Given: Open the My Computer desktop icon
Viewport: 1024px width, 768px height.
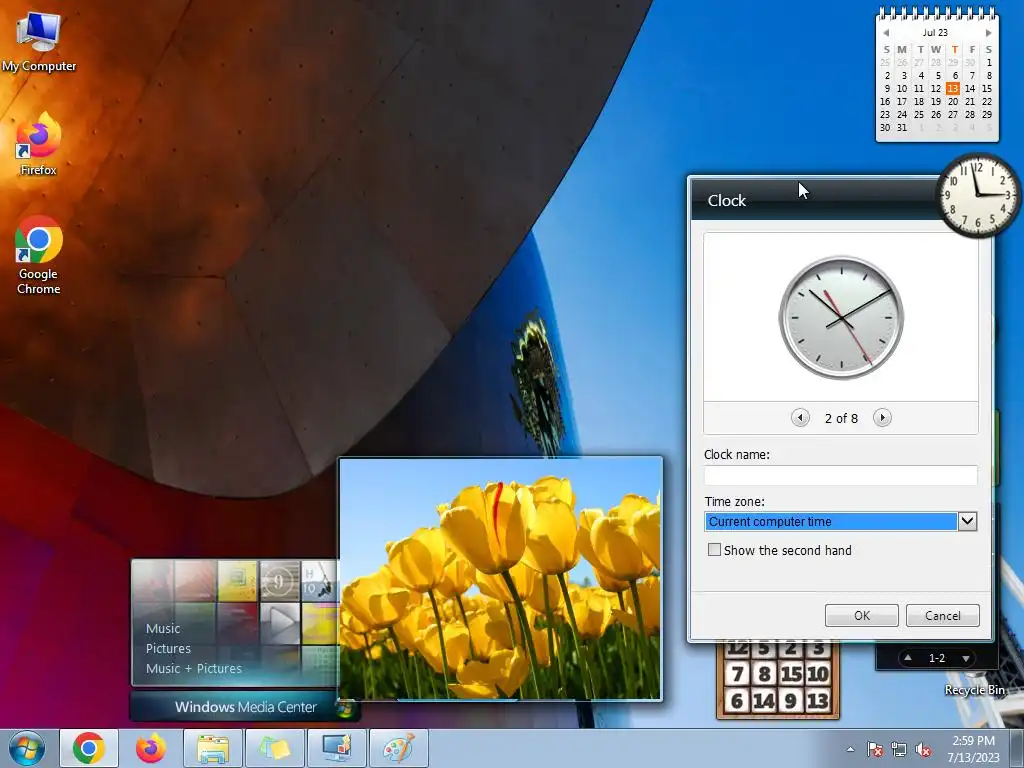Looking at the screenshot, I should point(39,42).
